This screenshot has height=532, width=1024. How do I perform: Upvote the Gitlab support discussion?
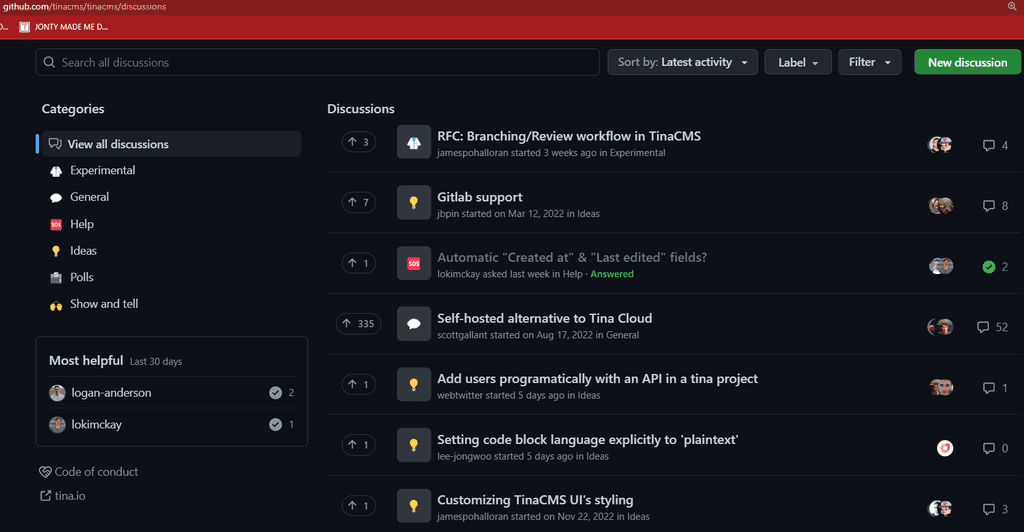click(x=358, y=203)
